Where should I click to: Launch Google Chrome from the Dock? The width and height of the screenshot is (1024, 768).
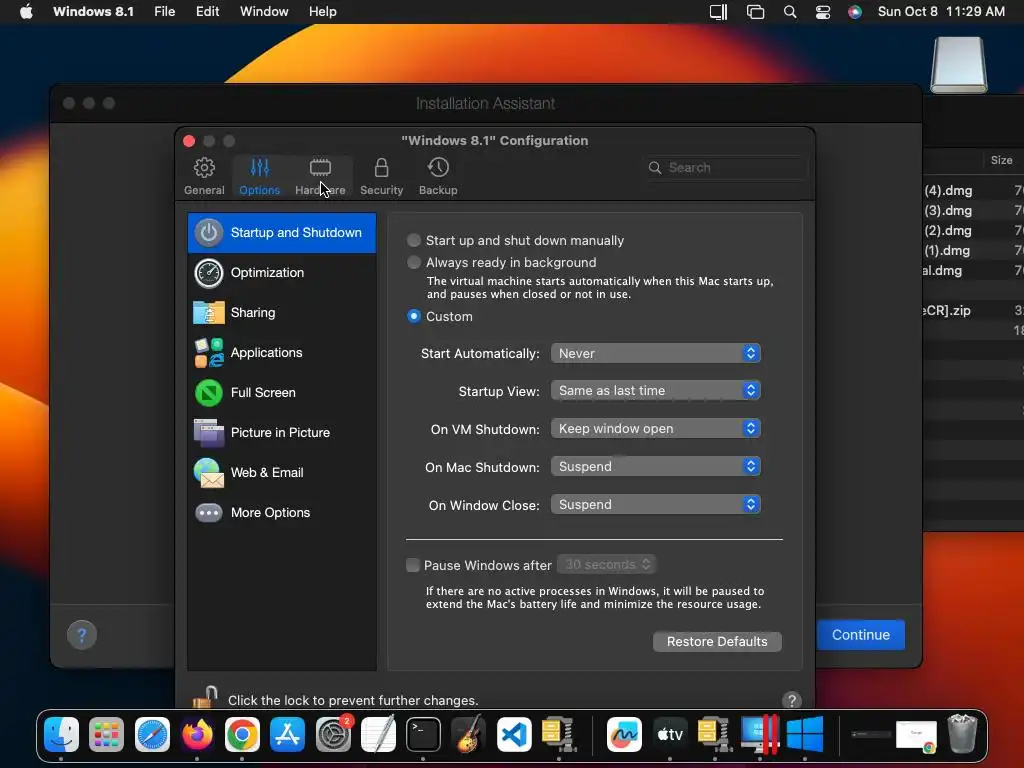click(242, 735)
